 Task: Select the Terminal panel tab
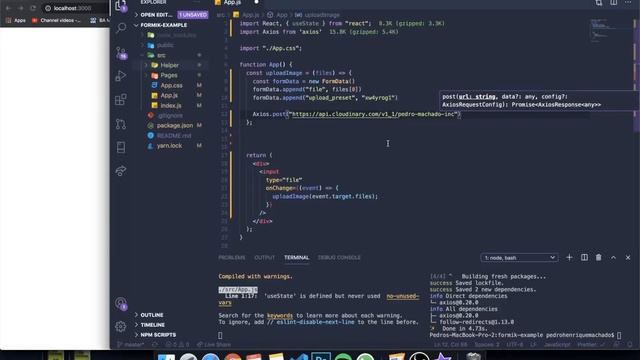coord(296,258)
